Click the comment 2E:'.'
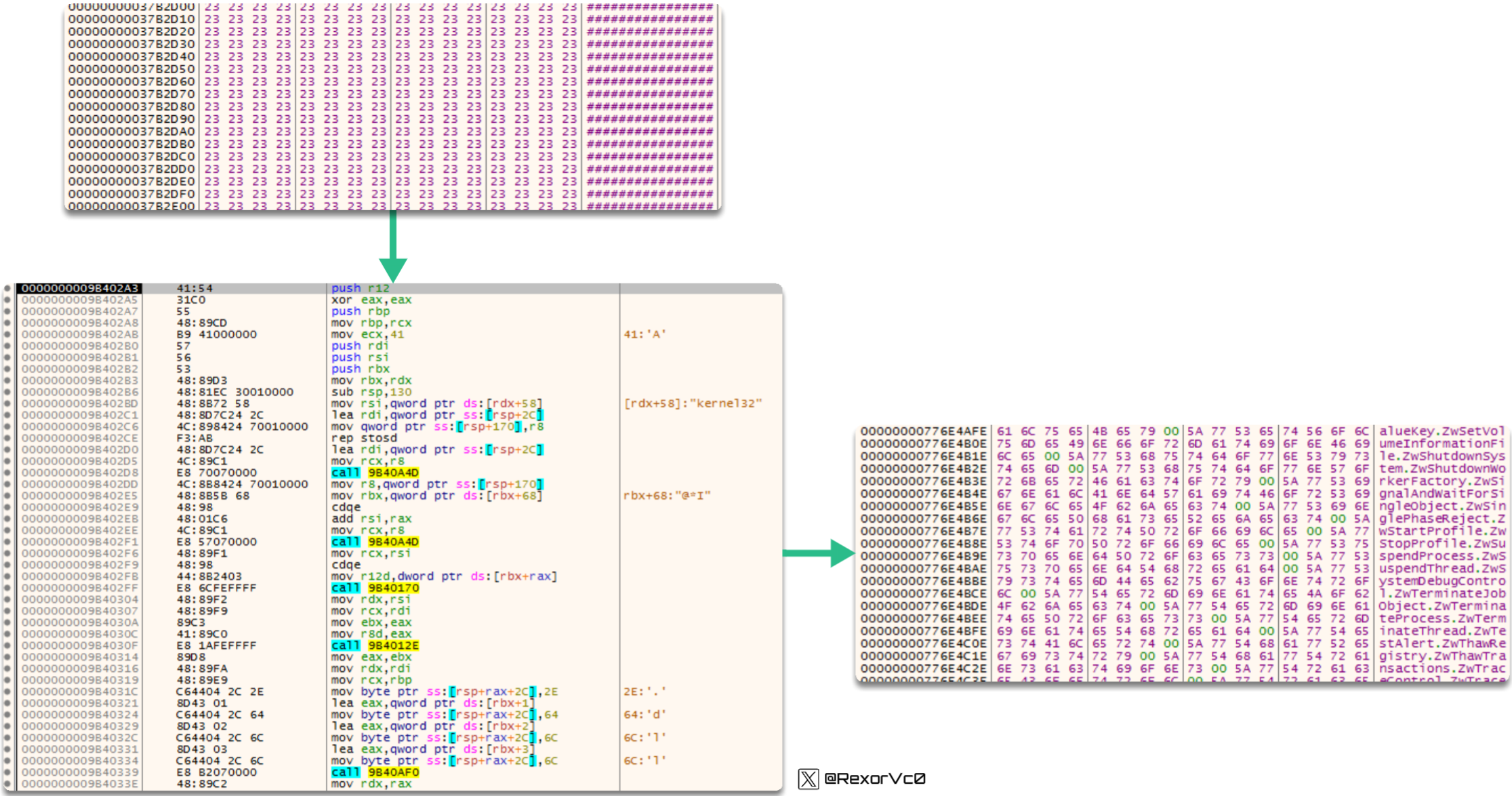The width and height of the screenshot is (1512, 796). [645, 692]
